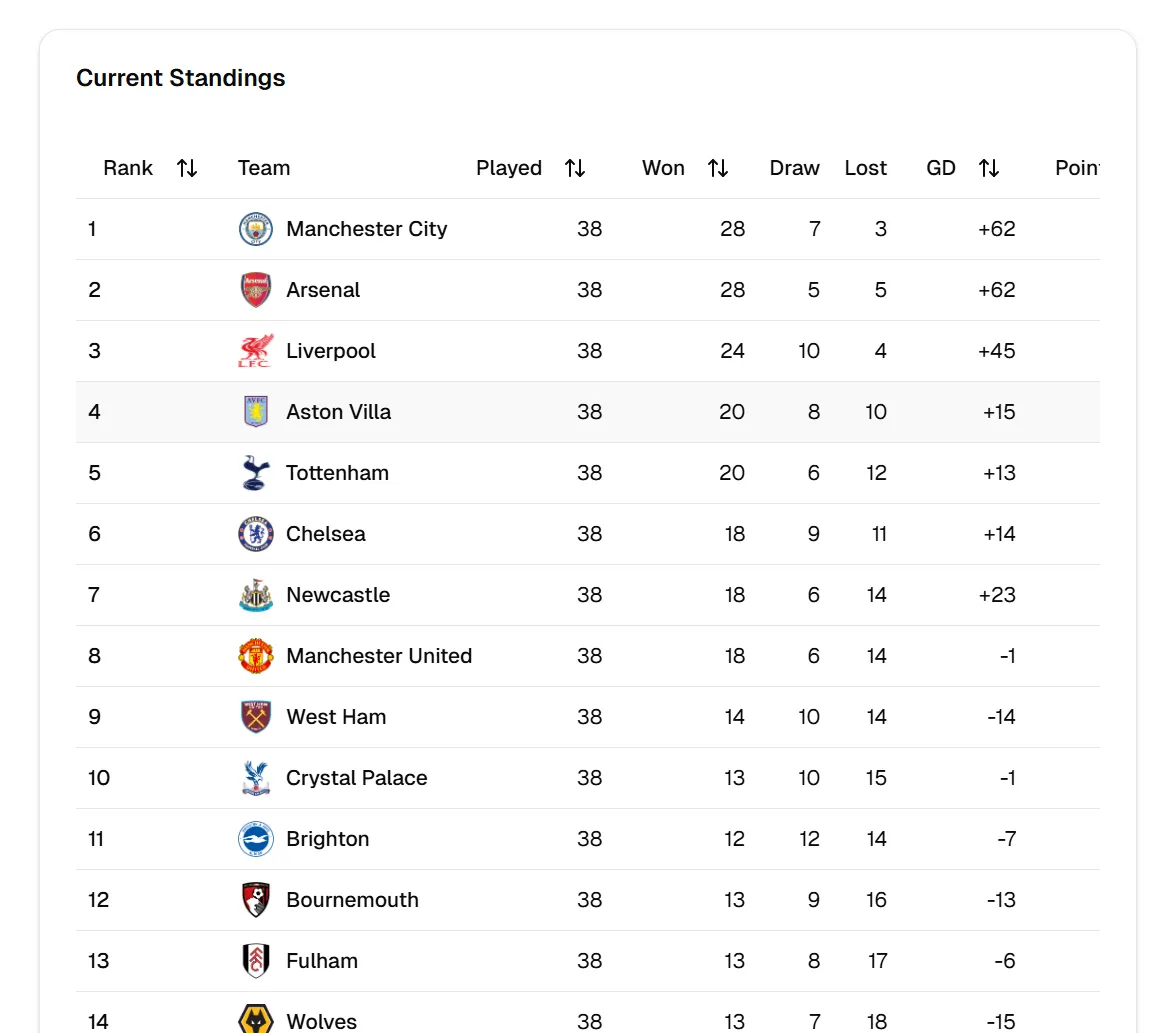Click the Manchester City club crest
1155x1033 pixels.
click(x=256, y=229)
